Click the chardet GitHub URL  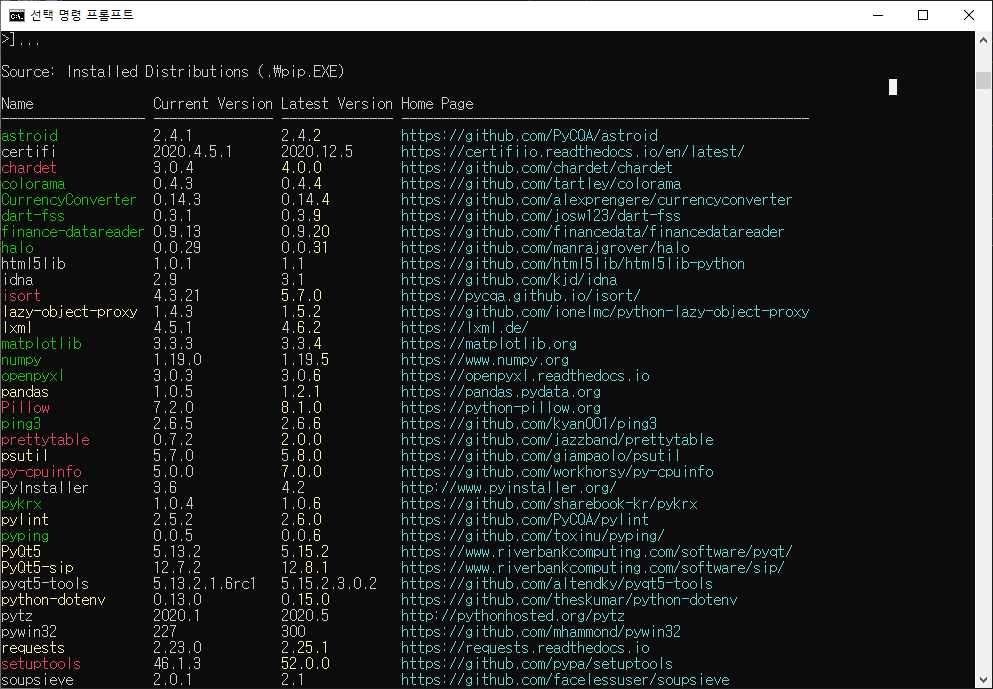point(536,168)
